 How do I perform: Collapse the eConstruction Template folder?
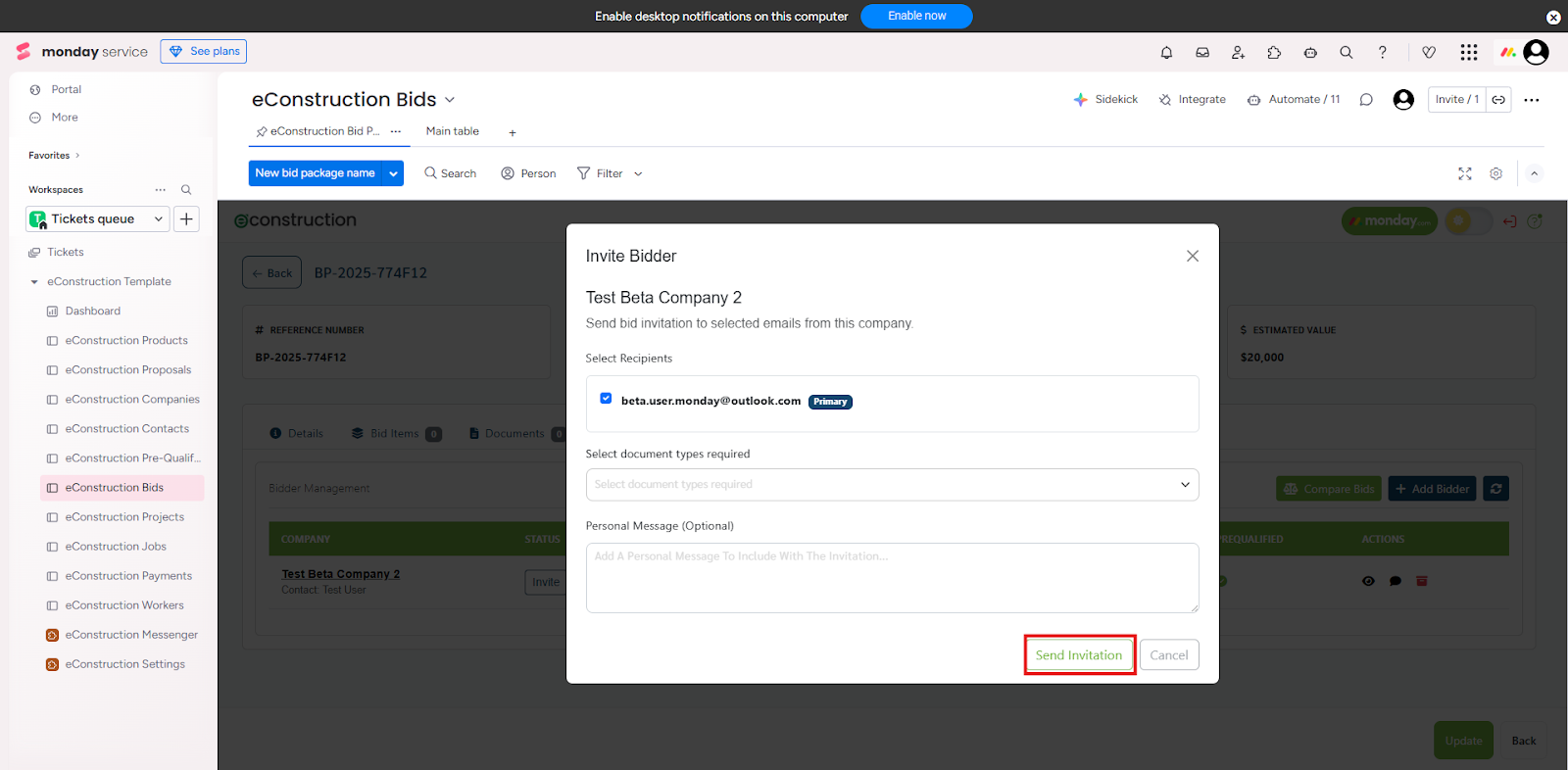coord(34,282)
